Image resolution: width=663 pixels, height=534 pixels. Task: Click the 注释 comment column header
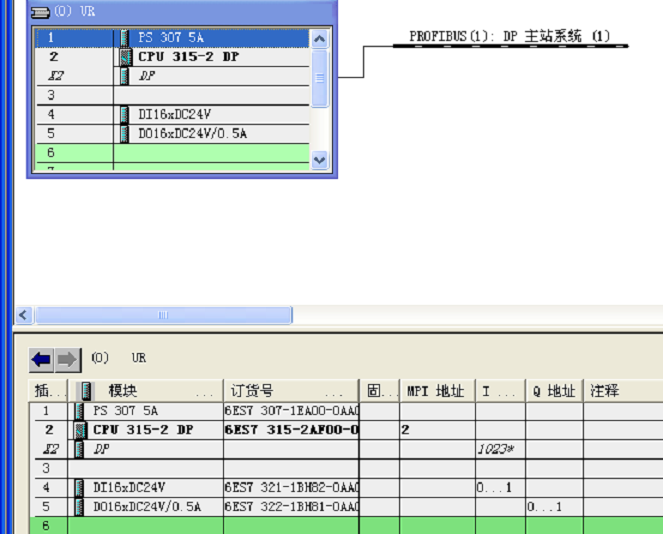(x=623, y=391)
